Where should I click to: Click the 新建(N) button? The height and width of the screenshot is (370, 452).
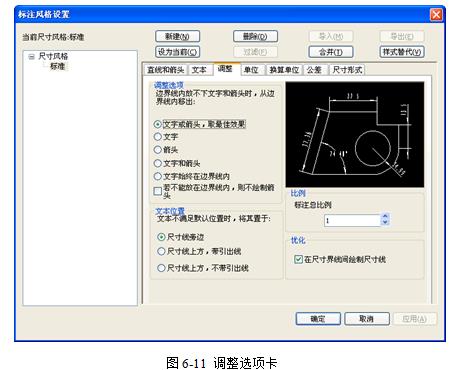pyautogui.click(x=178, y=36)
